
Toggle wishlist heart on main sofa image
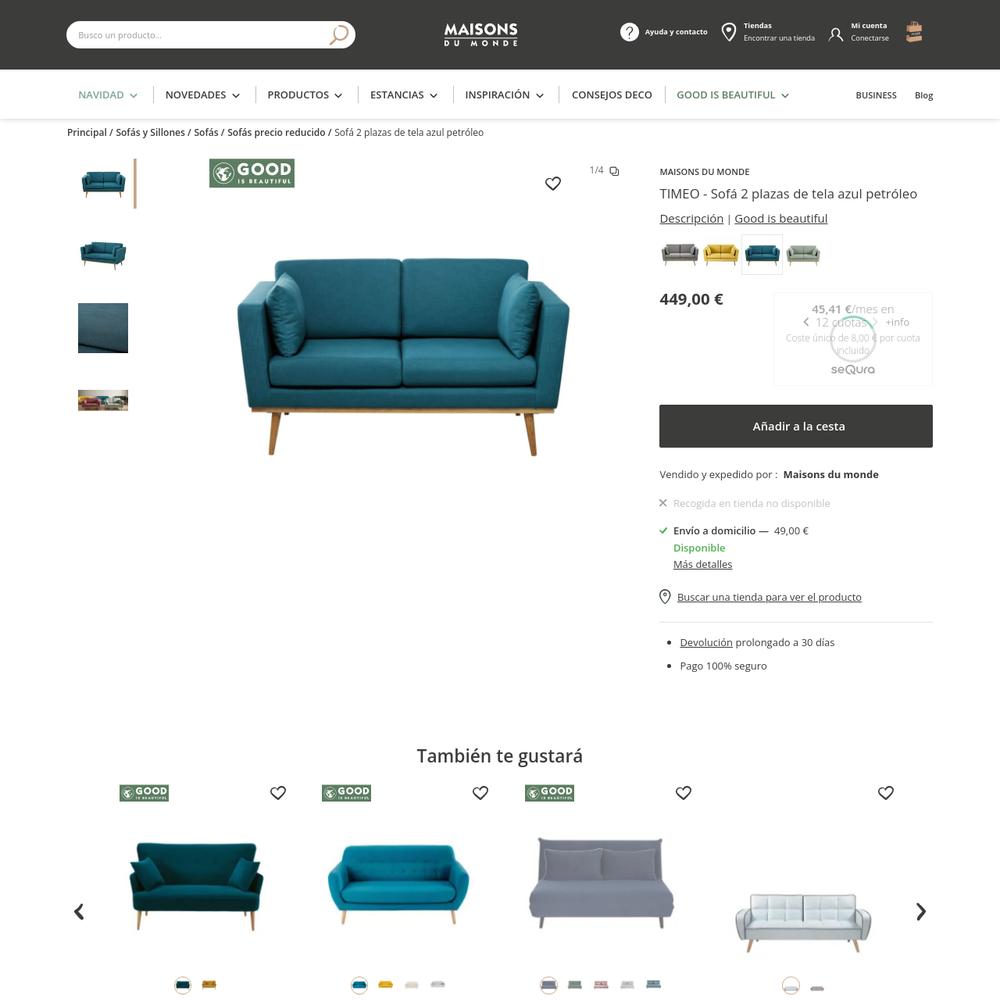(x=553, y=184)
